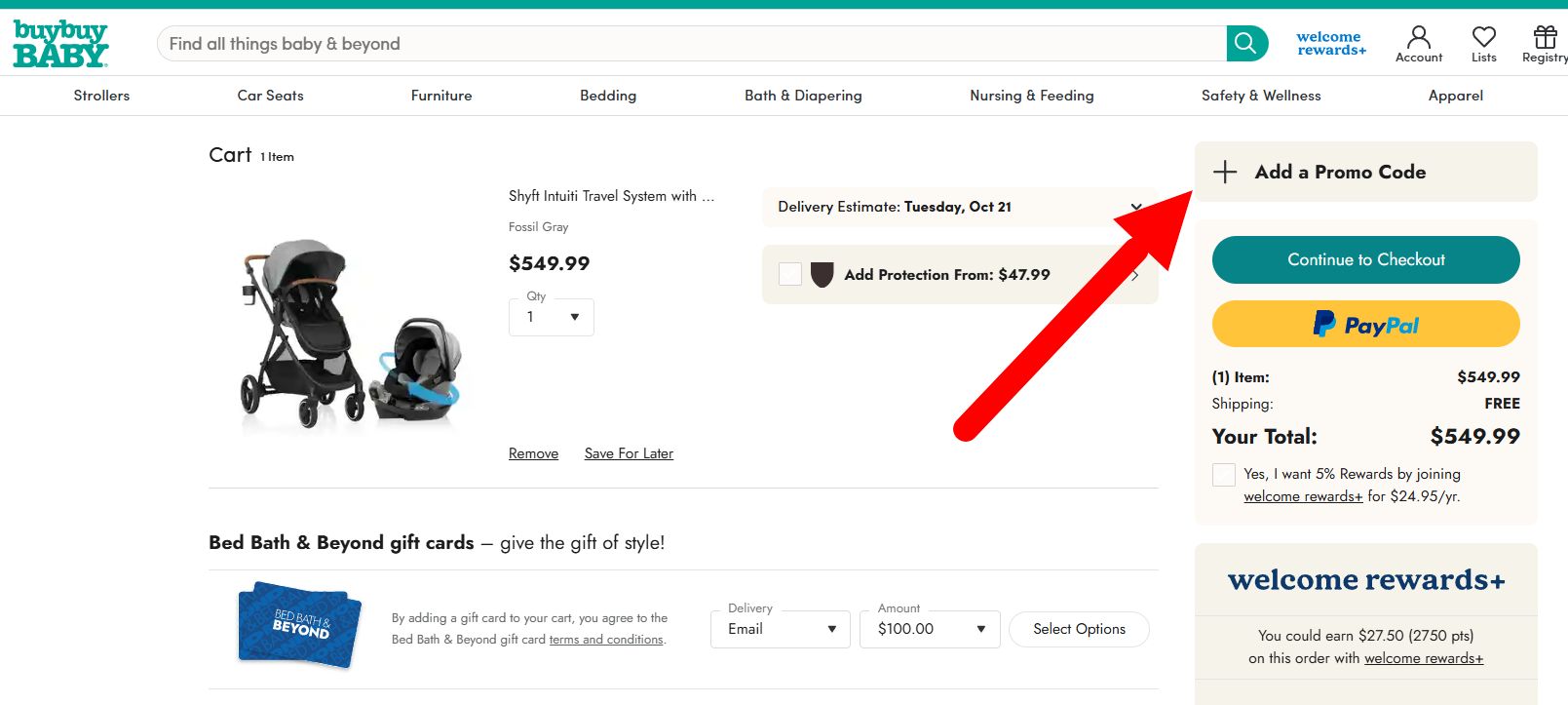
Task: Expand the Delivery Estimate section
Action: 1135,207
